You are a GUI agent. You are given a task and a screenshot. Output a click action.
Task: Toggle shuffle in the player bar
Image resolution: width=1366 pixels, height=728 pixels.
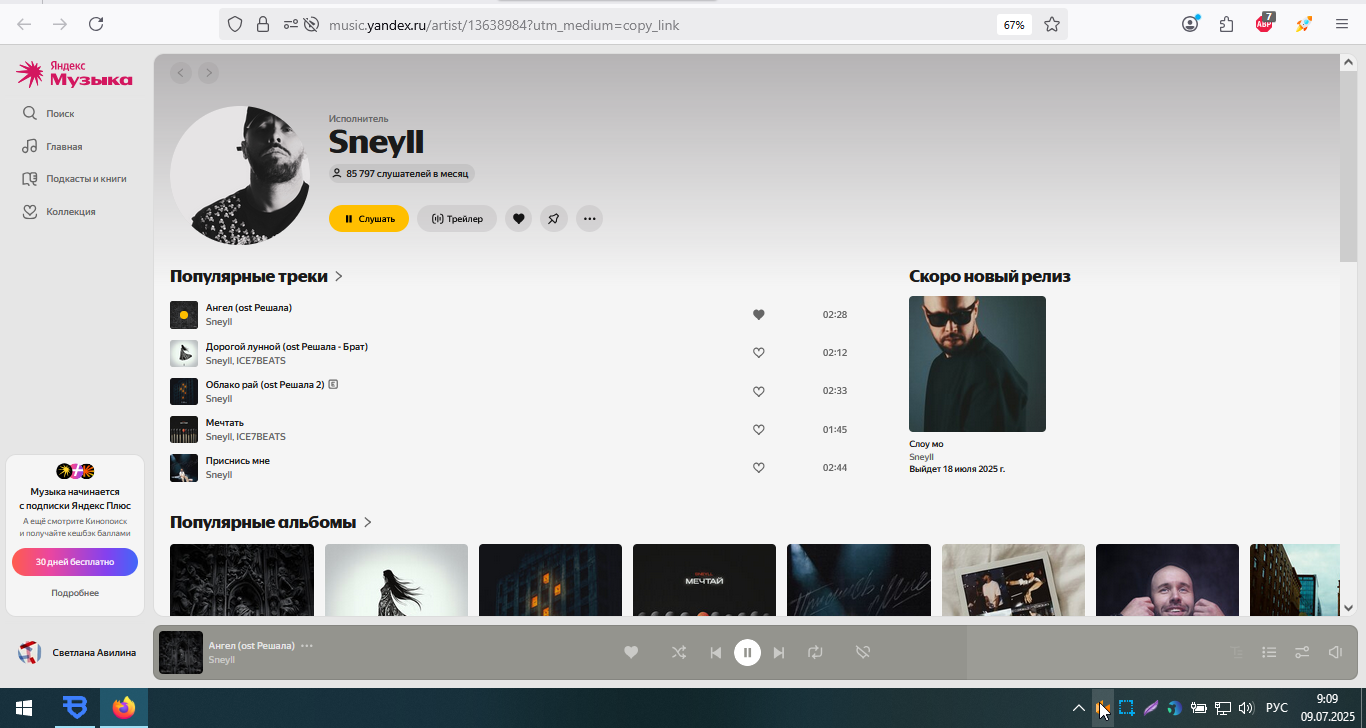point(679,652)
